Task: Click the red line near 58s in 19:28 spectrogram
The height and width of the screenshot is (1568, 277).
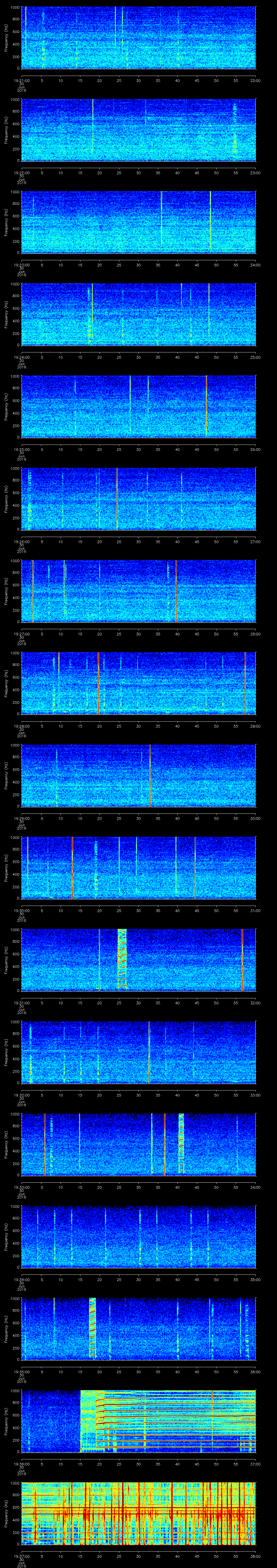Action: [x=245, y=682]
